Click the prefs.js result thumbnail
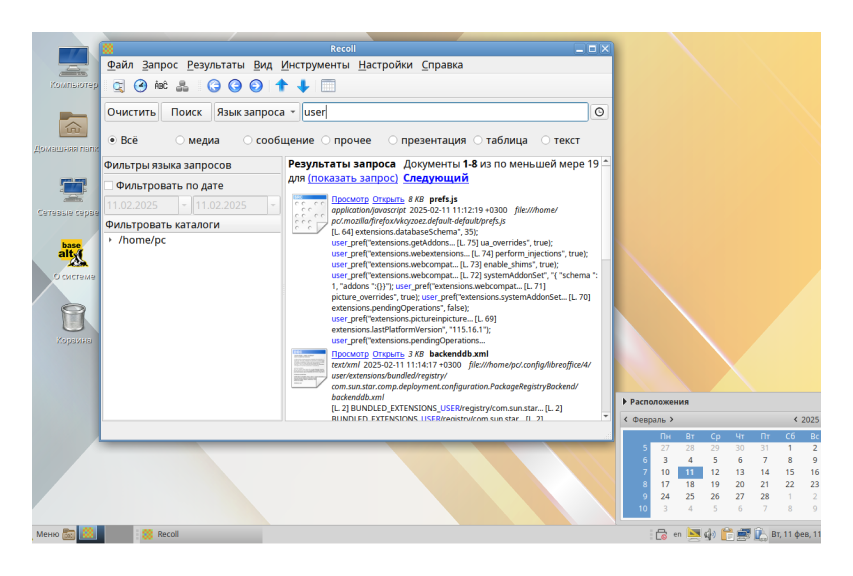This screenshot has height=576, width=853. [310, 214]
